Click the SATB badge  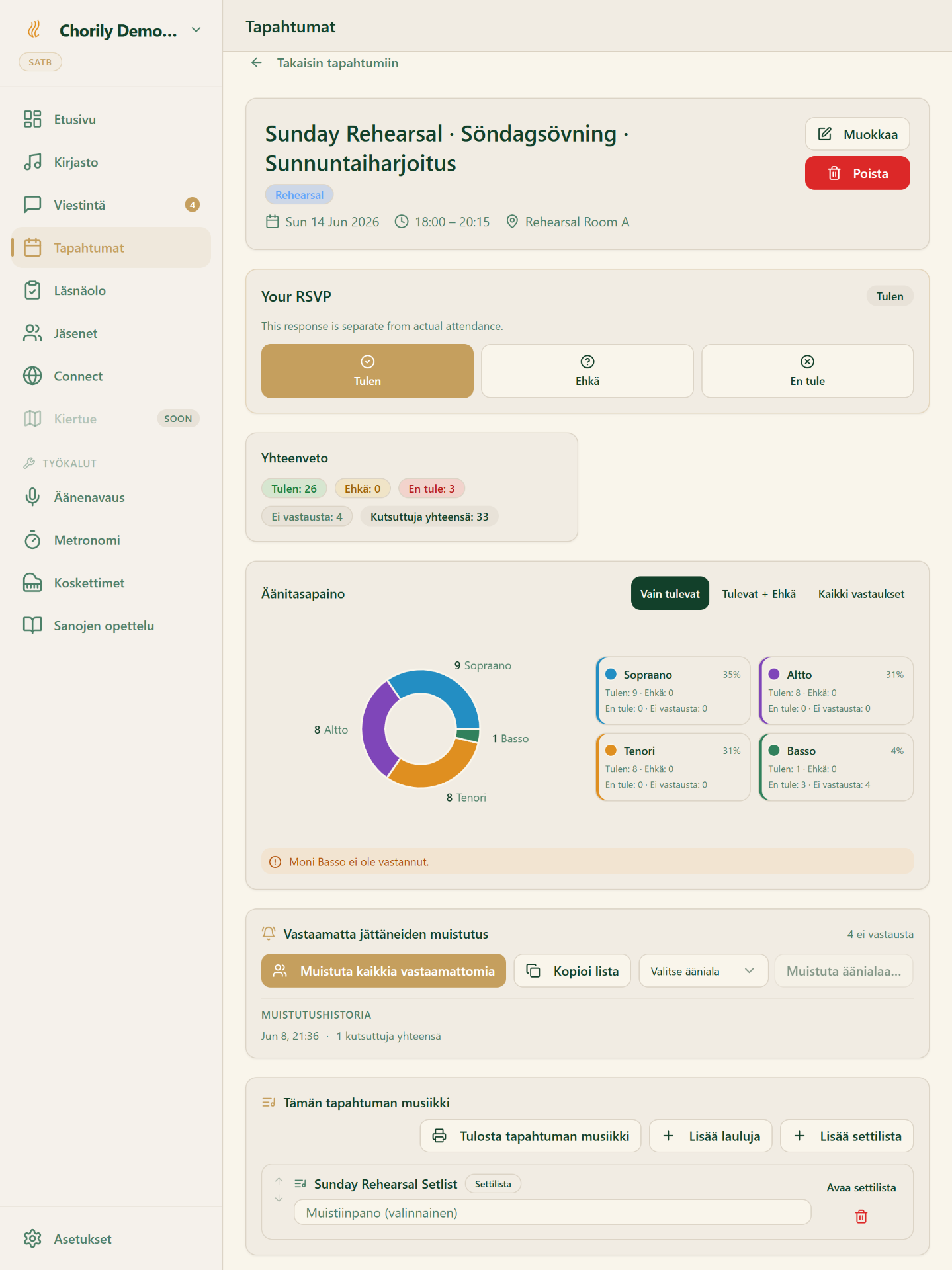coord(40,62)
